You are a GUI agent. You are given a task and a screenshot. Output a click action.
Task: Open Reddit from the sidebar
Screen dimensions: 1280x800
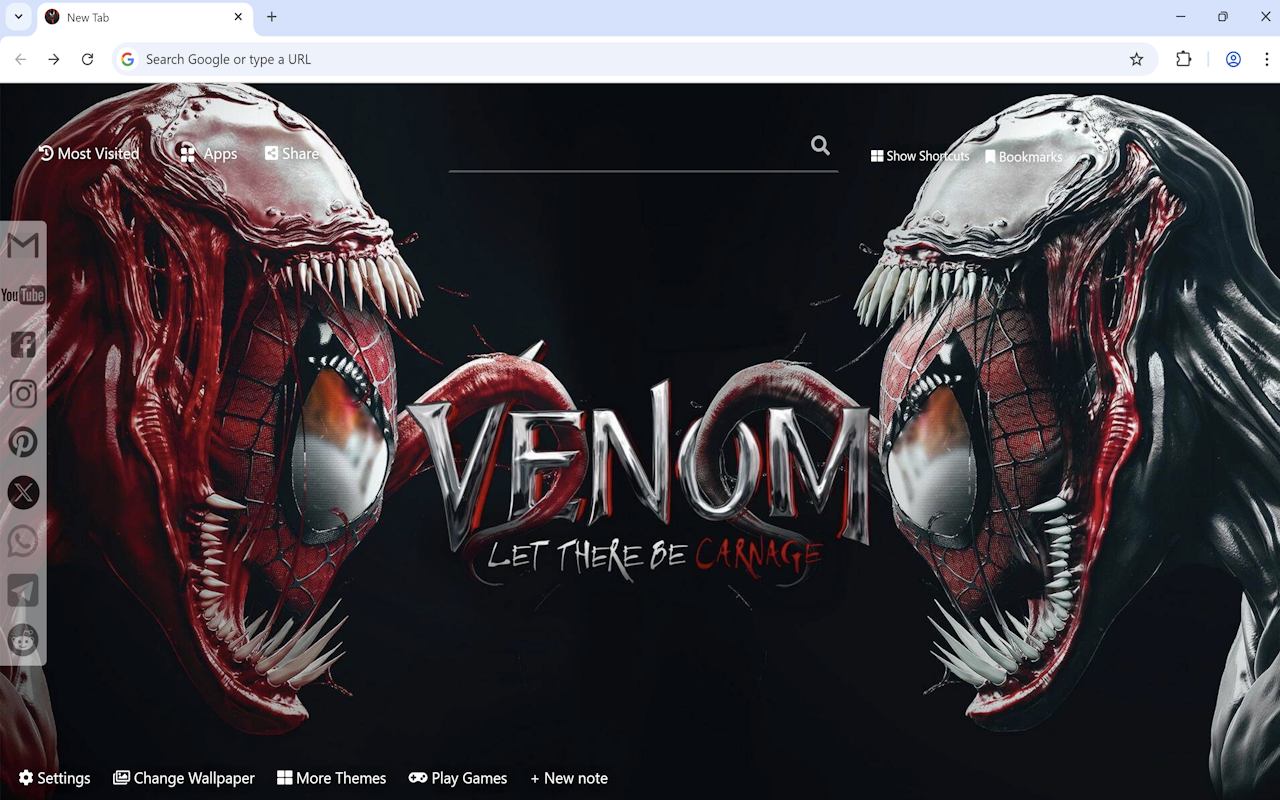(x=22, y=640)
